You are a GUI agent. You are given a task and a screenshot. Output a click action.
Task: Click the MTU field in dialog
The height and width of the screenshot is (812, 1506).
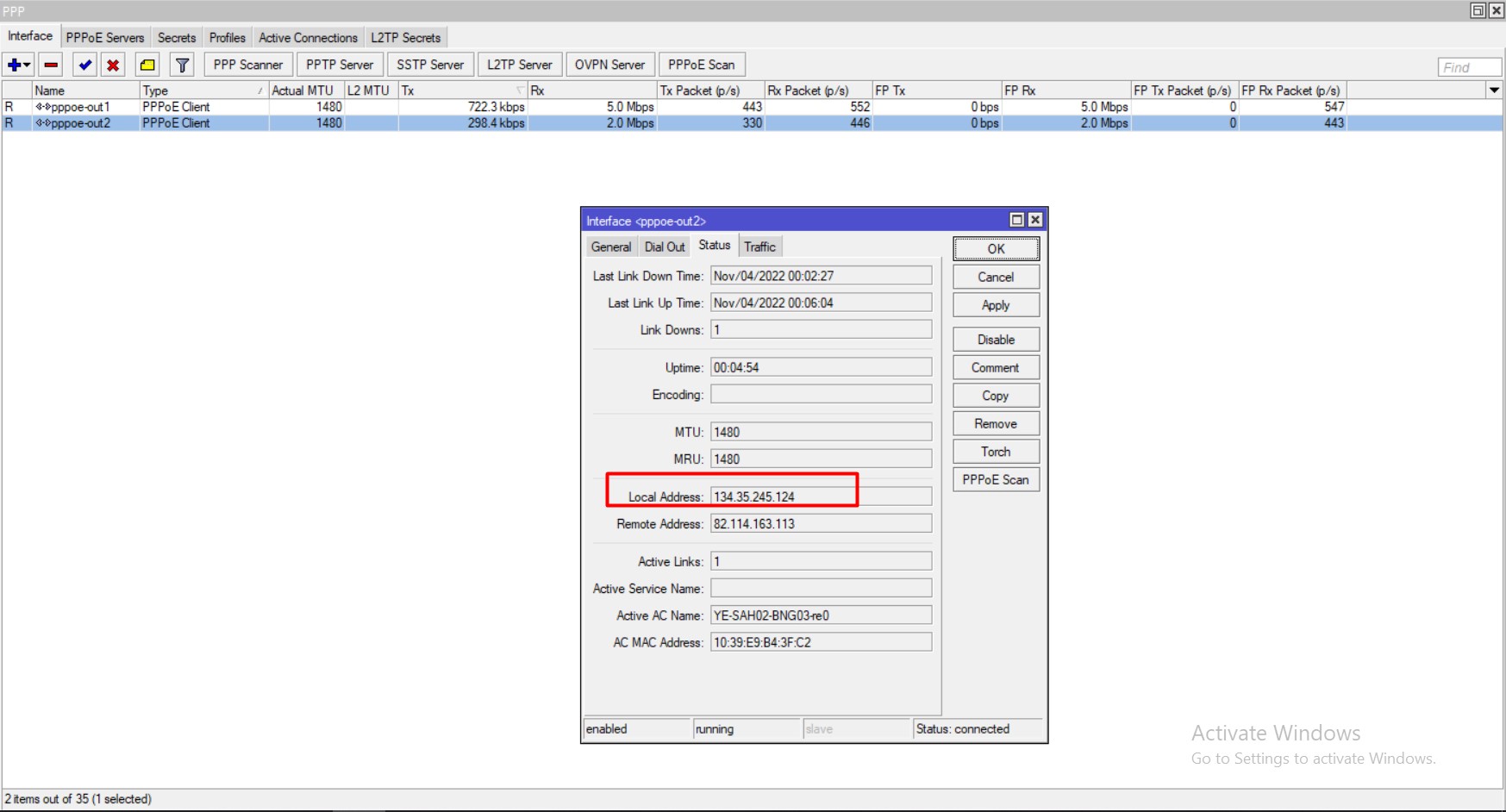[821, 432]
